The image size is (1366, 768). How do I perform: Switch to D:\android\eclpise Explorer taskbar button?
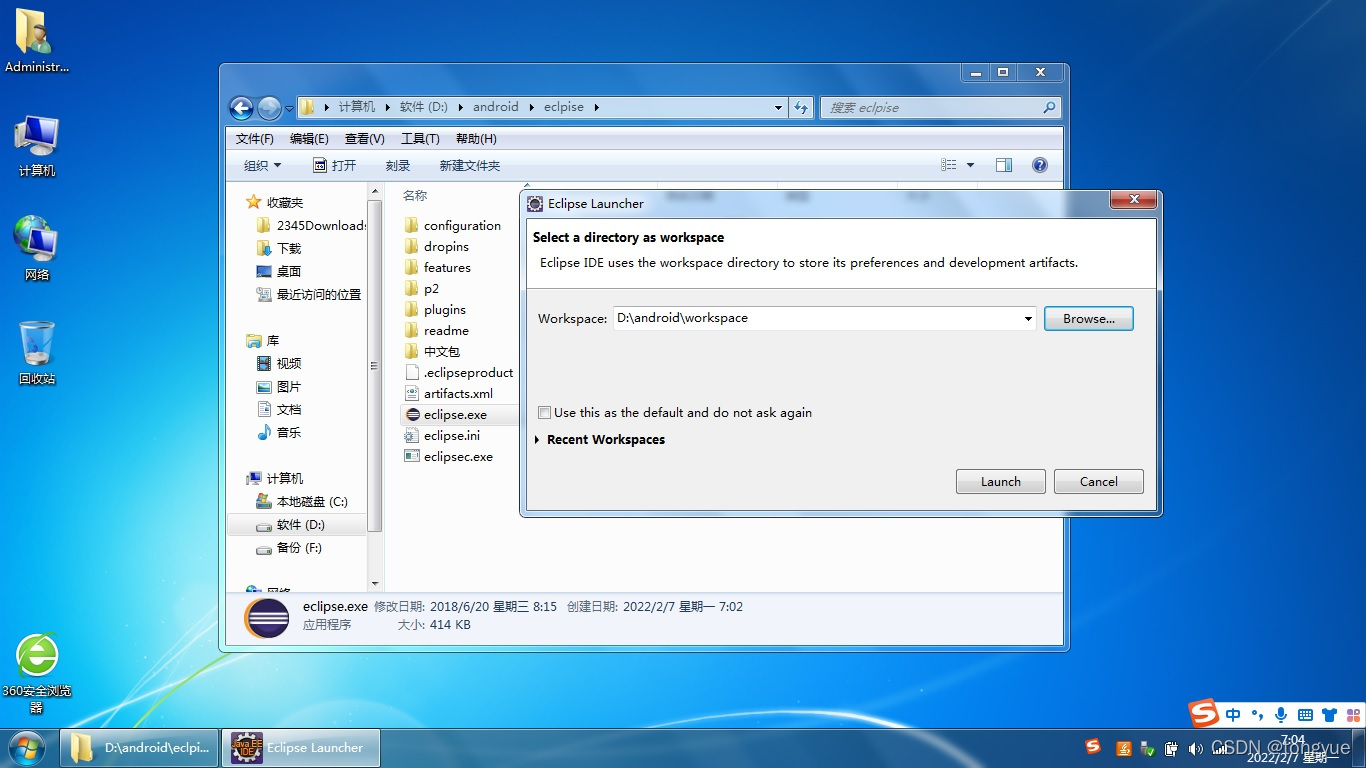coord(140,747)
